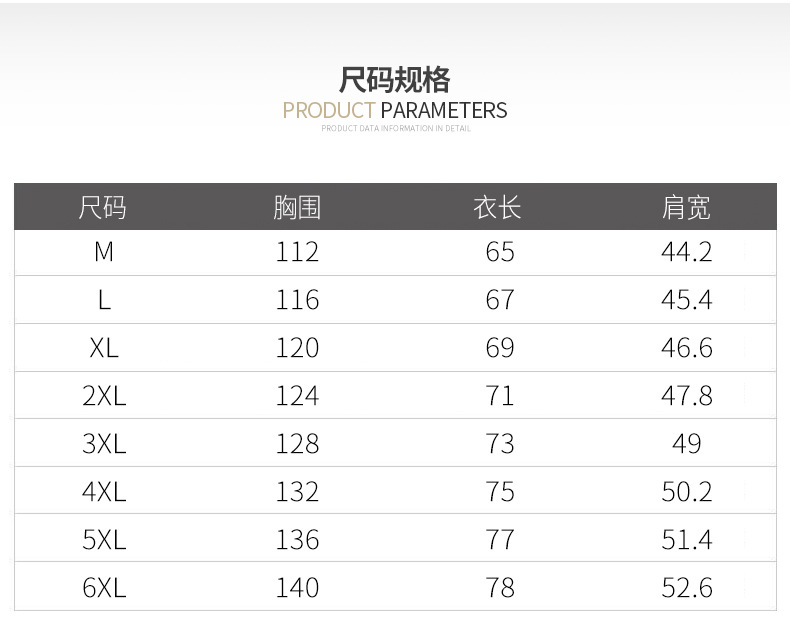
Task: Select the 胸围 column header
Action: pyautogui.click(x=297, y=208)
